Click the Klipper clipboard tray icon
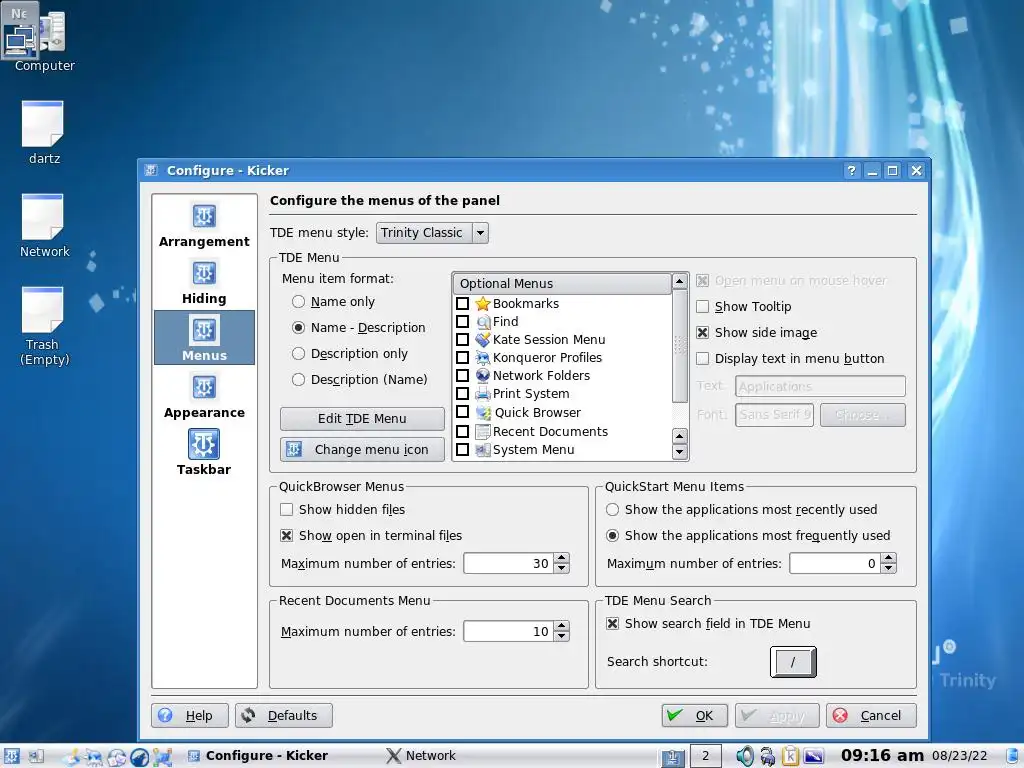Image resolution: width=1024 pixels, height=768 pixels. tap(790, 756)
